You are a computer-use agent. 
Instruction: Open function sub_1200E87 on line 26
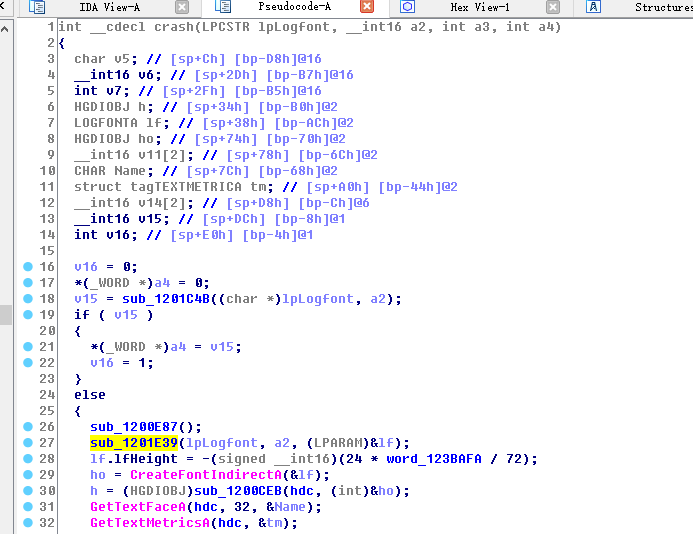tap(133, 427)
